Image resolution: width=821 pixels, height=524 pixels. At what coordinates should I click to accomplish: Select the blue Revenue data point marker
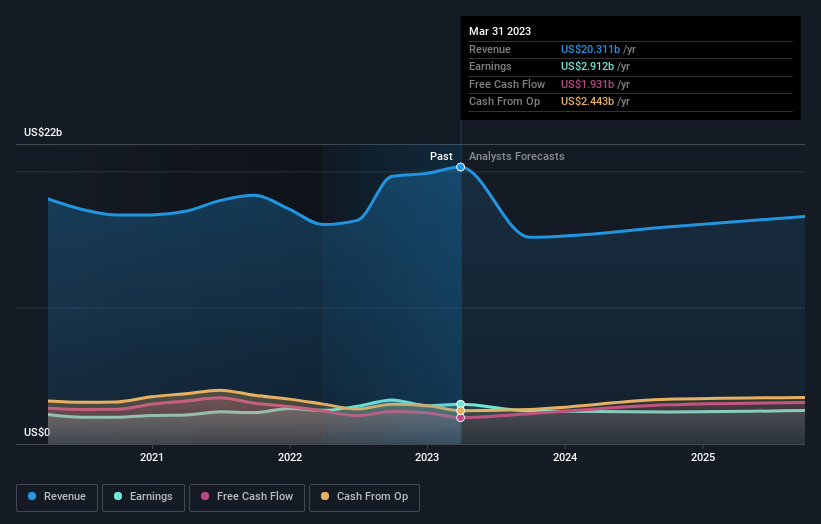(460, 167)
